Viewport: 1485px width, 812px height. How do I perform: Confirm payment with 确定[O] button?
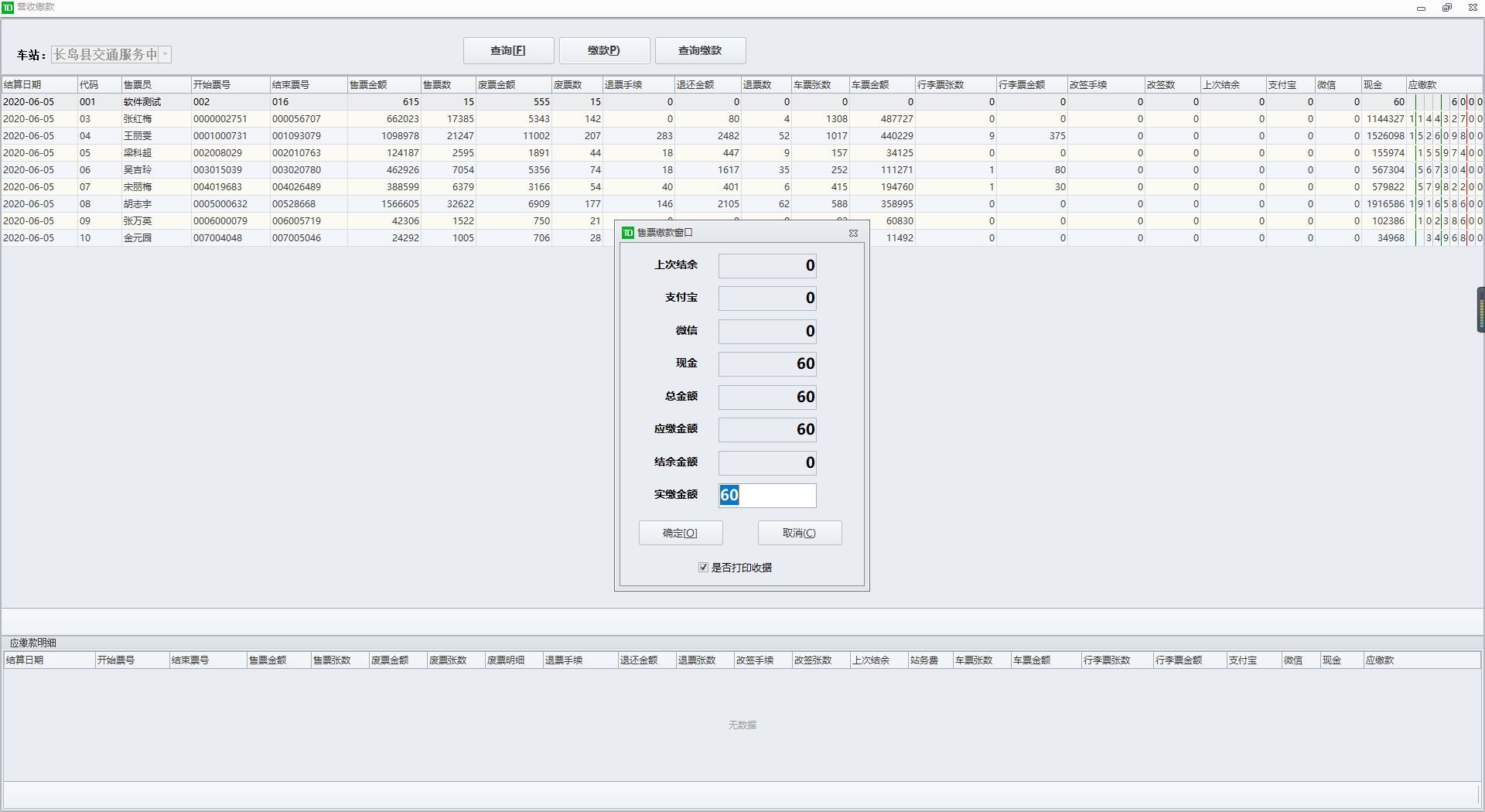click(x=681, y=533)
